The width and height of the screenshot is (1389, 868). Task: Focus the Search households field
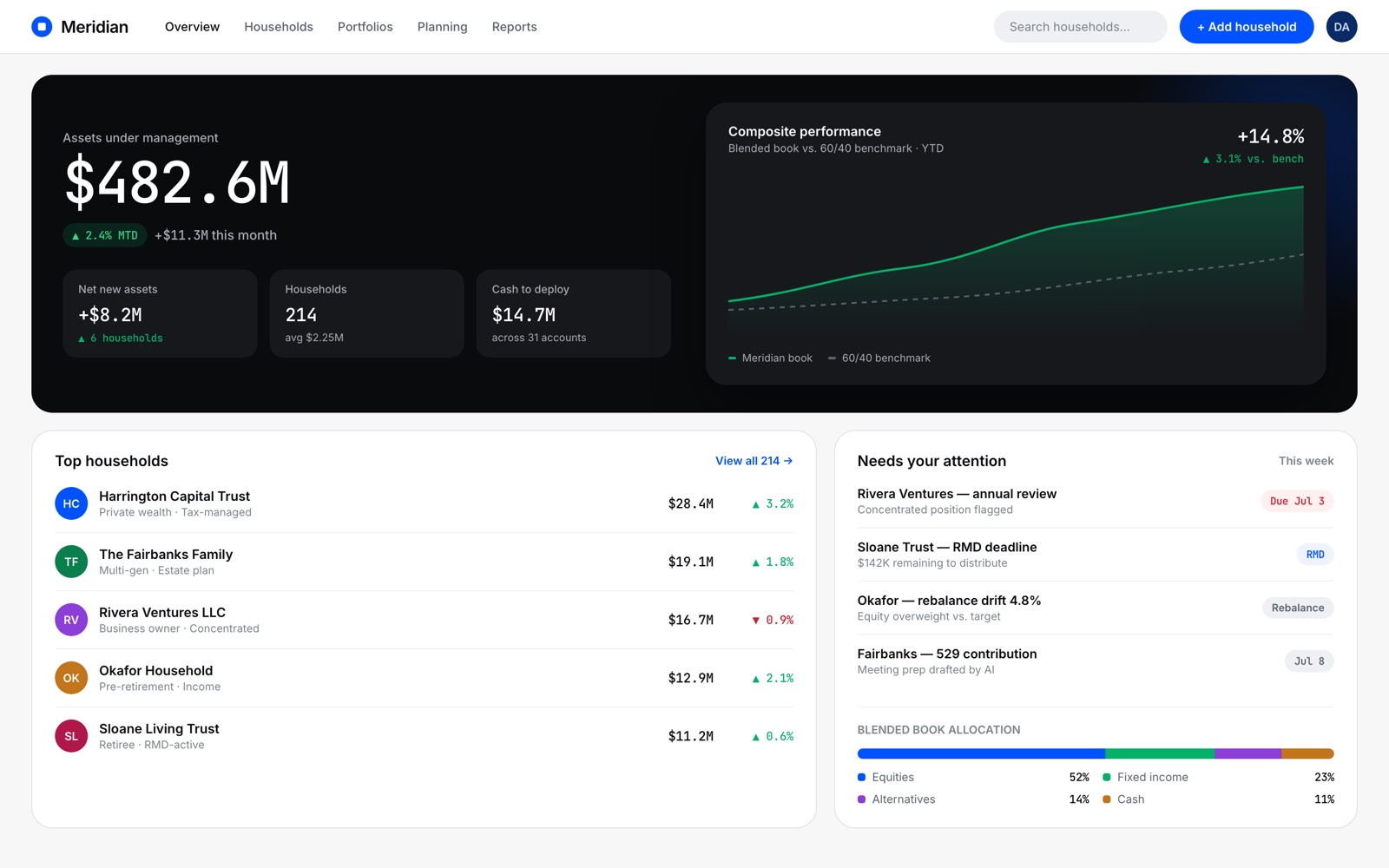pos(1081,27)
